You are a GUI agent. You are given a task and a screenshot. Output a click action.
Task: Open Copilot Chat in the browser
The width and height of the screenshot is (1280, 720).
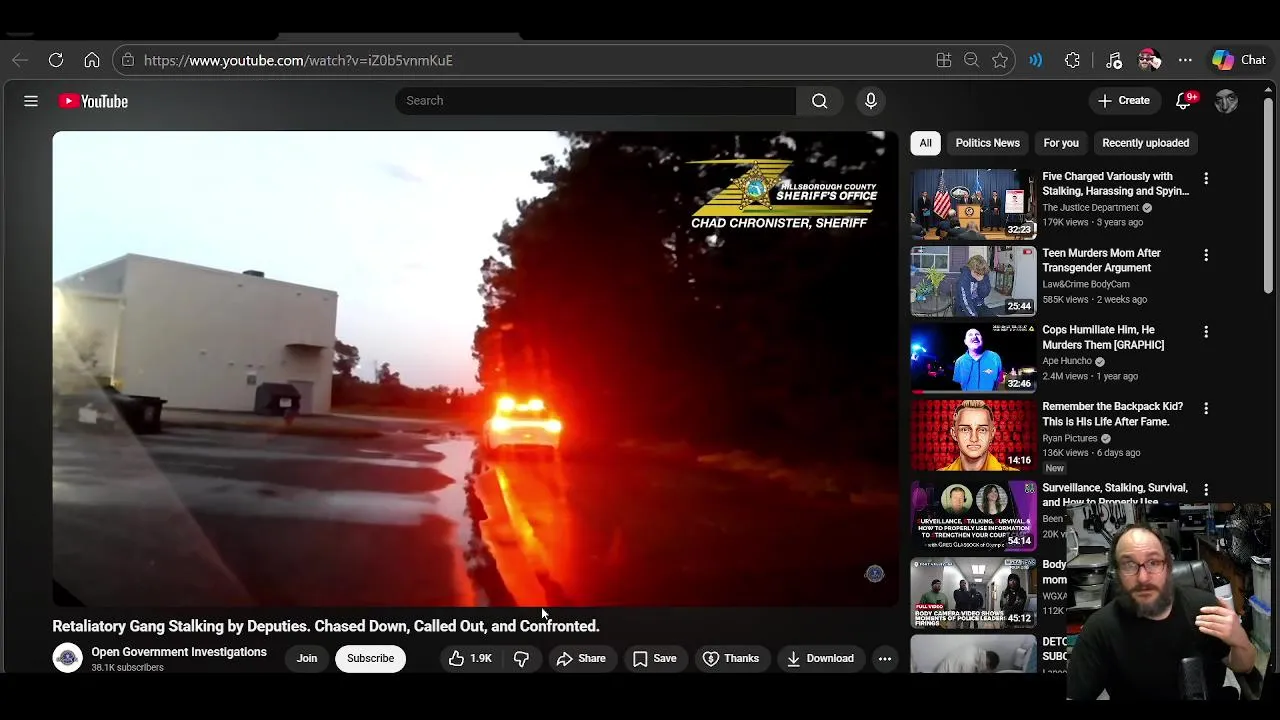pyautogui.click(x=1240, y=60)
